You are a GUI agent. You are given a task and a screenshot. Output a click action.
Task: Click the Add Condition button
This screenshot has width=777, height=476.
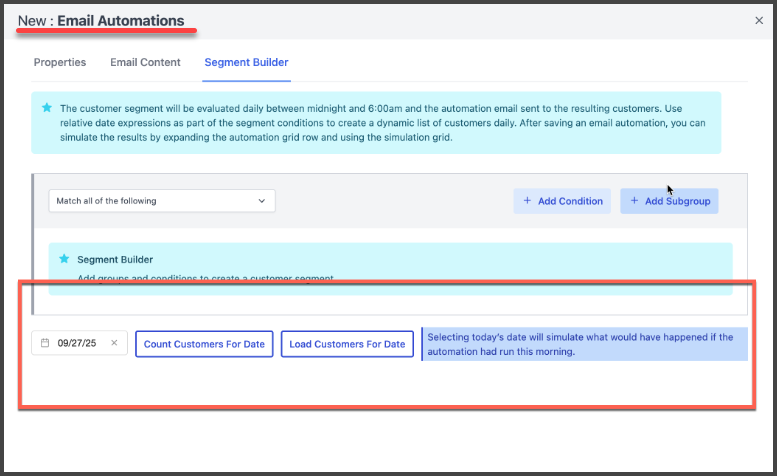[x=562, y=201]
